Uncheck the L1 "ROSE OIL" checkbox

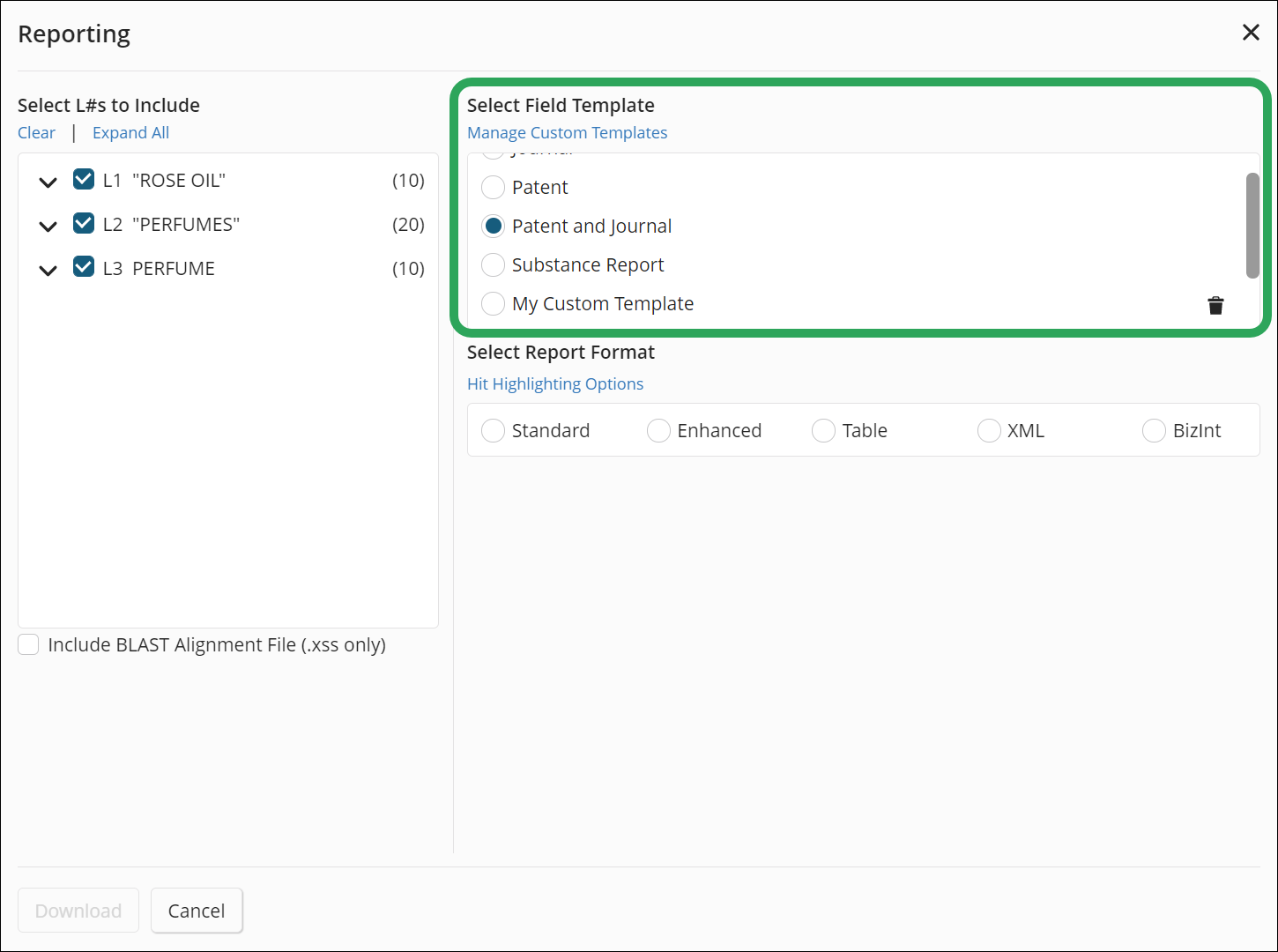[84, 180]
